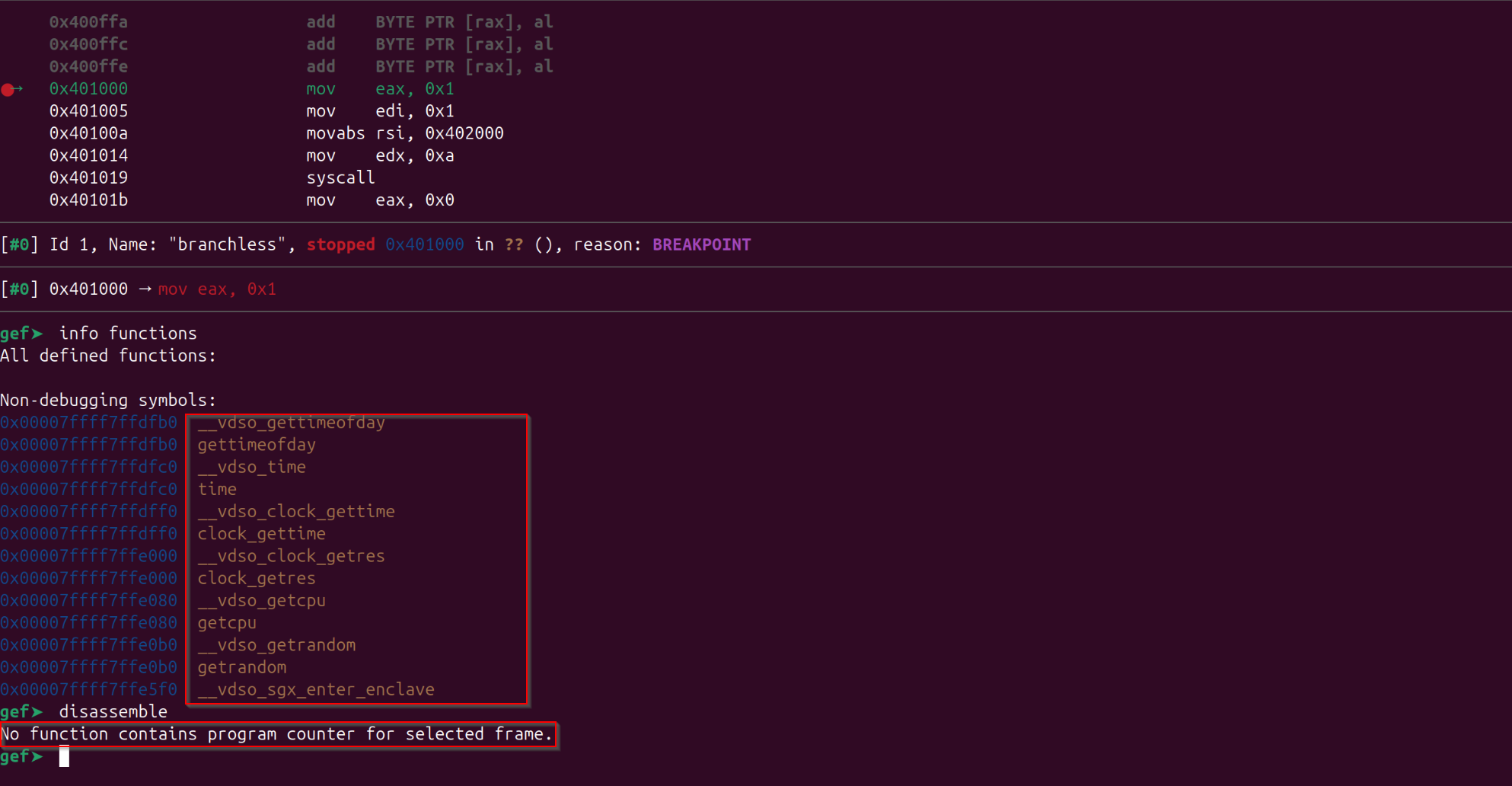Click the __vdso_getcpu symbol
This screenshot has width=1512, height=786.
[x=261, y=600]
